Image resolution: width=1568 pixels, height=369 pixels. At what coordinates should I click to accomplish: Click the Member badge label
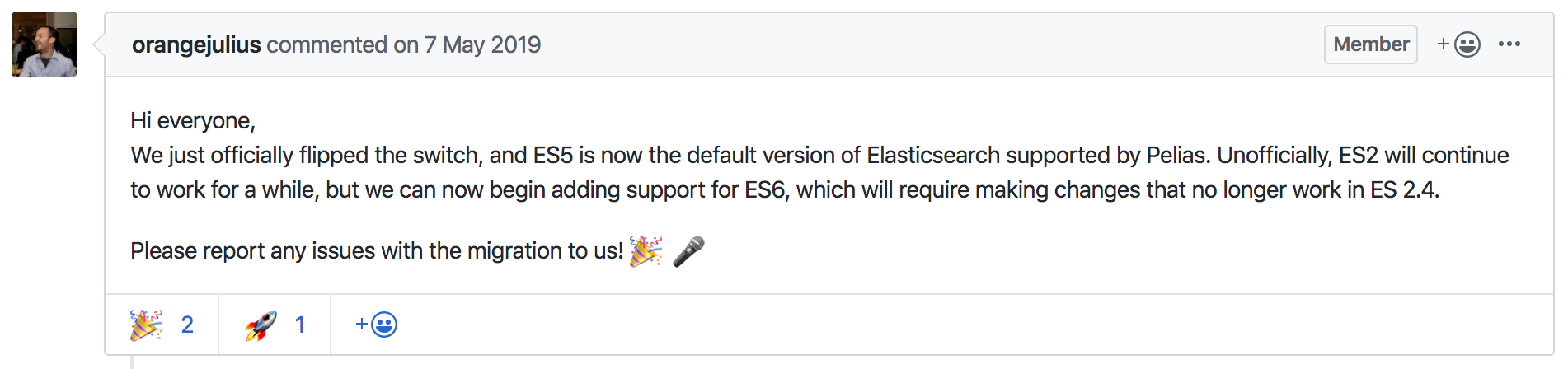click(1370, 44)
